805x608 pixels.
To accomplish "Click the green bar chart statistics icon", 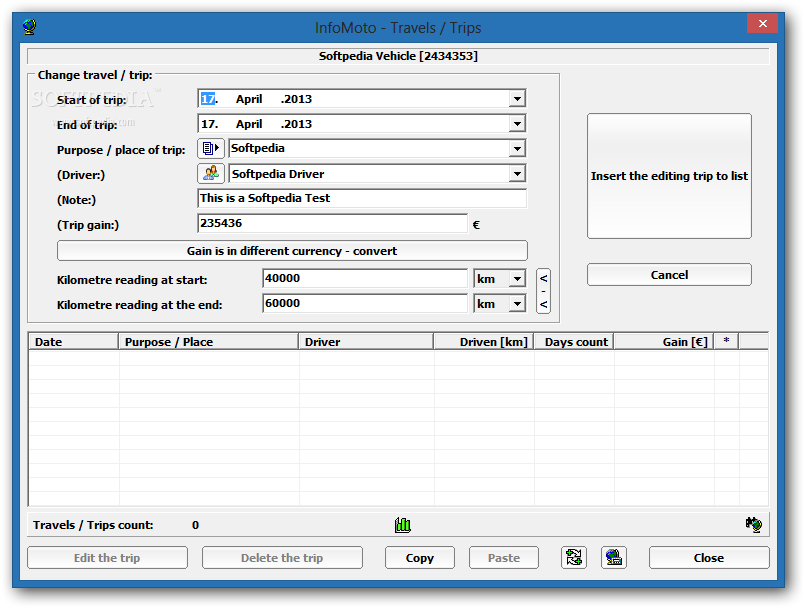I will (402, 525).
